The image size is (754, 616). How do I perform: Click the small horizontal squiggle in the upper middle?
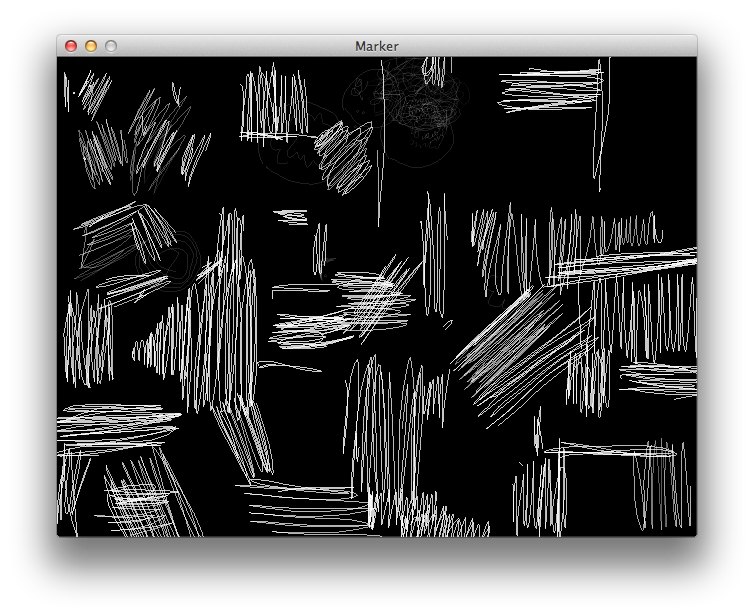(292, 215)
